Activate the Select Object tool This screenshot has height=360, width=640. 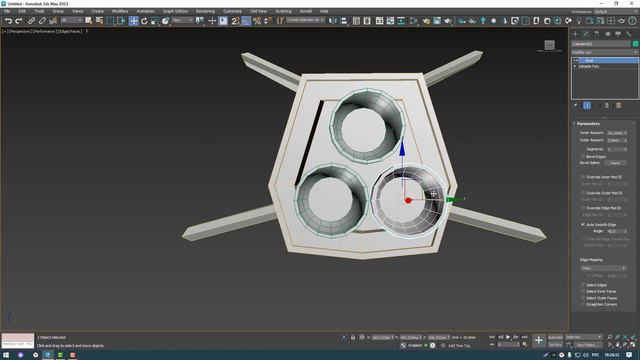[89, 21]
